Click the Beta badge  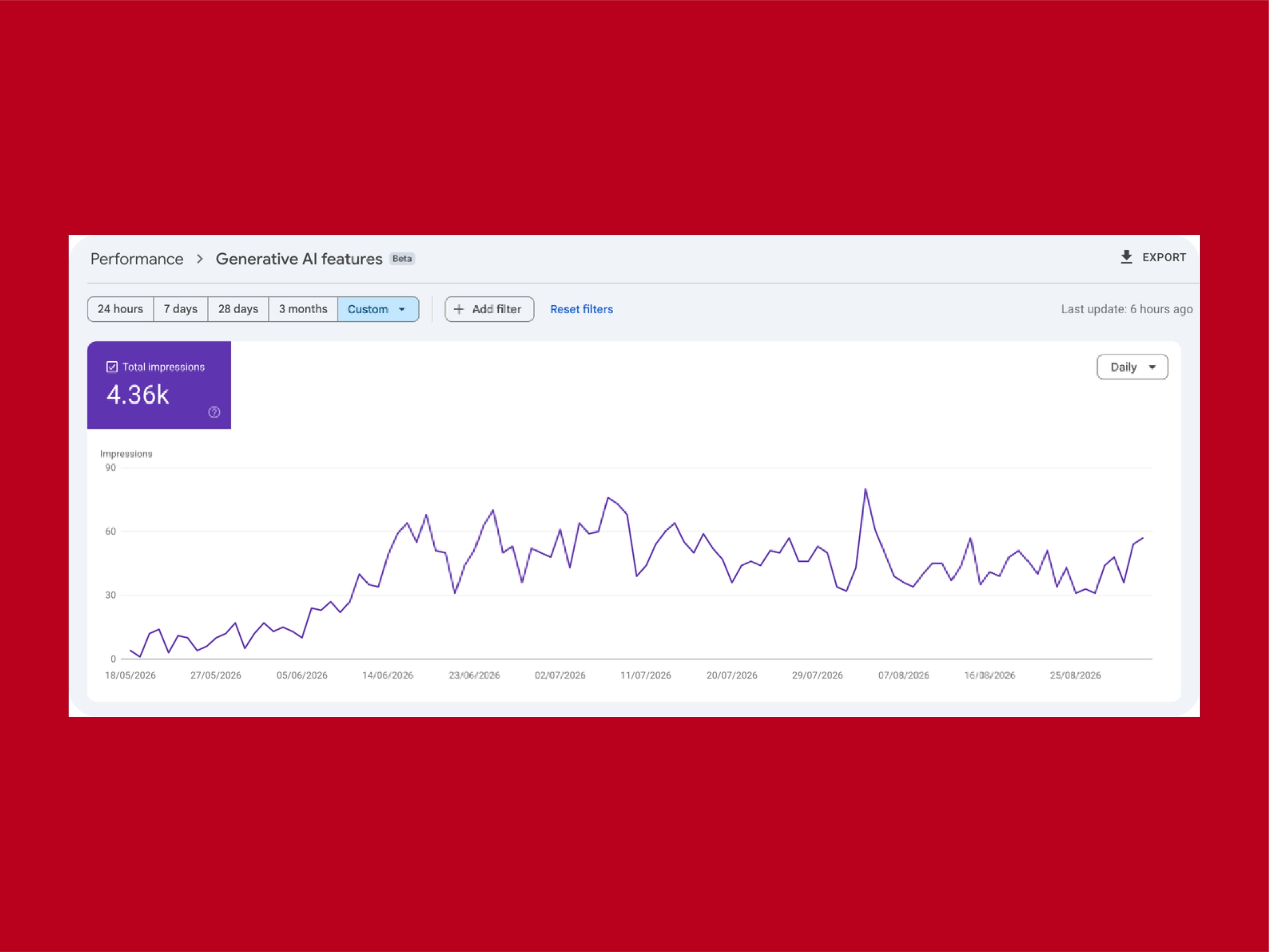[x=402, y=259]
